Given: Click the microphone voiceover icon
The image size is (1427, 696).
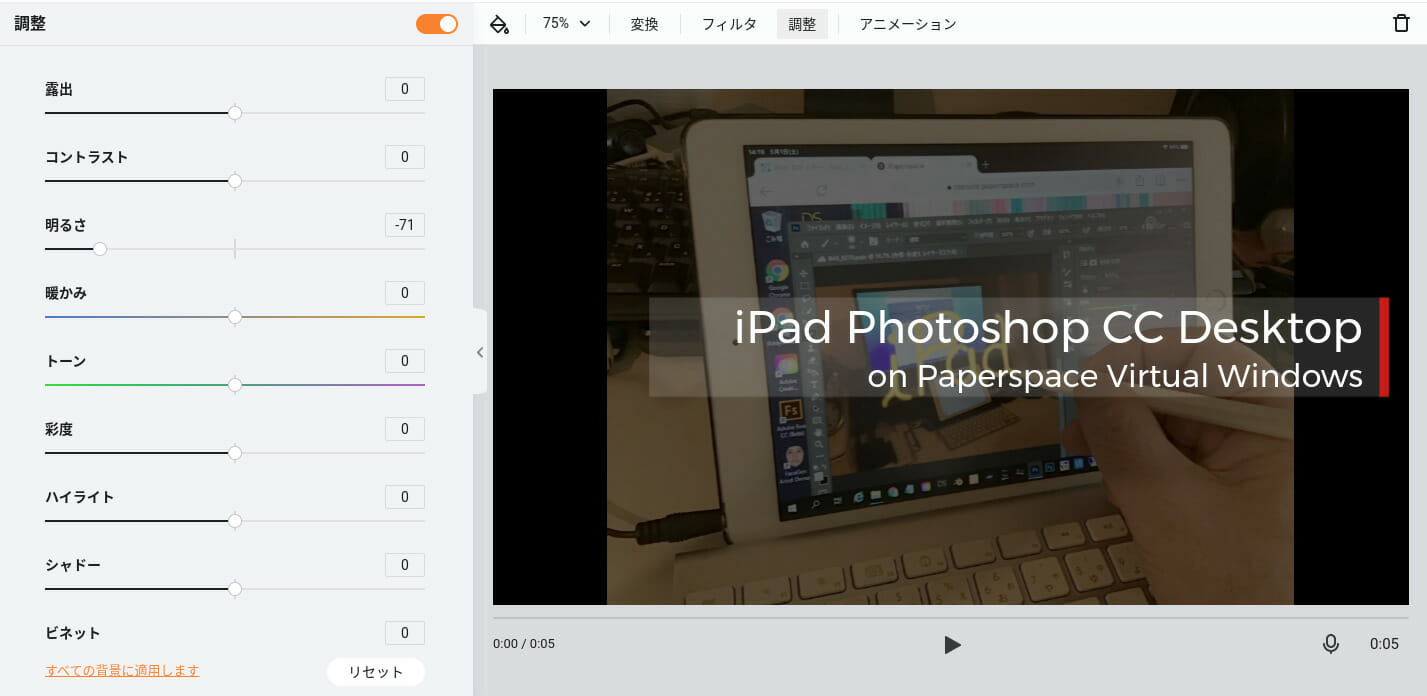Looking at the screenshot, I should (x=1330, y=644).
